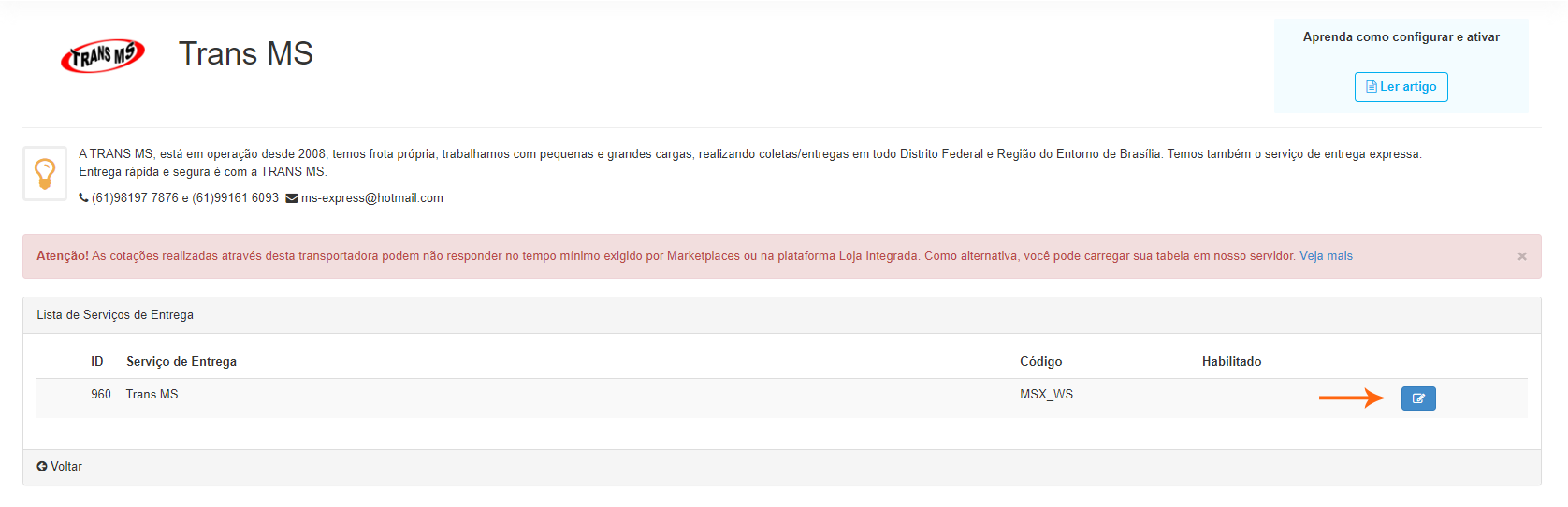This screenshot has width=1568, height=507.
Task: Dismiss the red Atenção warning banner
Action: coord(1521,256)
